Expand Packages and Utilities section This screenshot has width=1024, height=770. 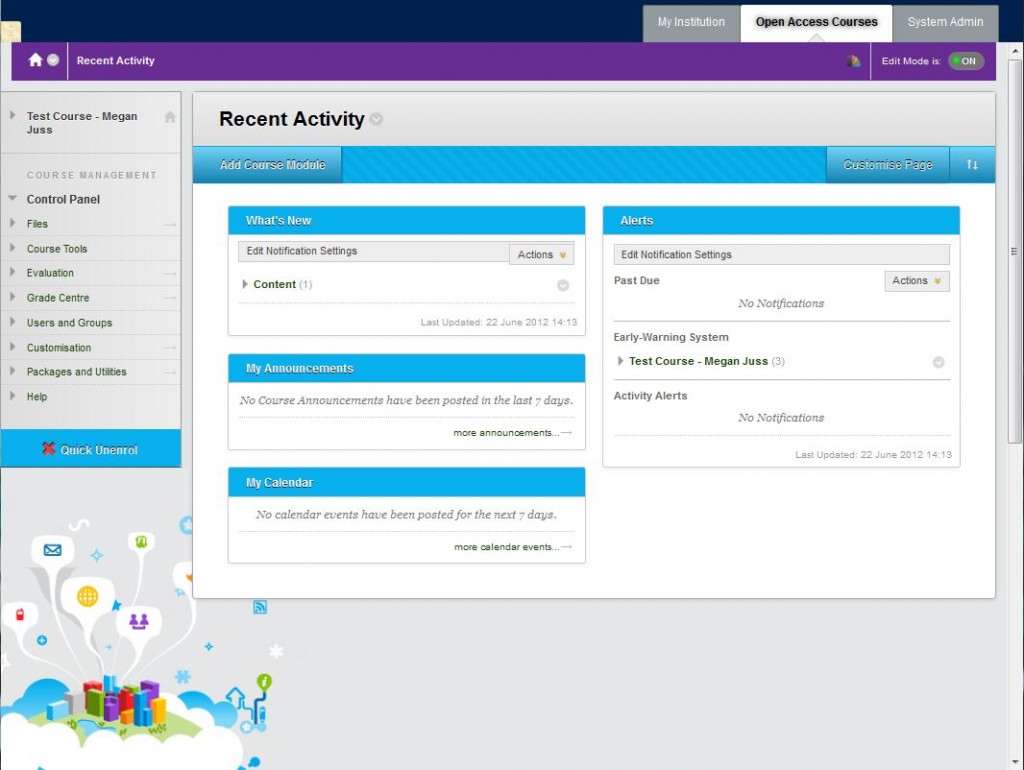(12, 371)
